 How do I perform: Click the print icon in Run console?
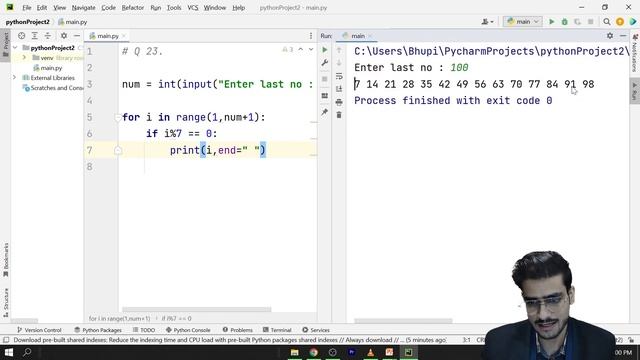339,102
